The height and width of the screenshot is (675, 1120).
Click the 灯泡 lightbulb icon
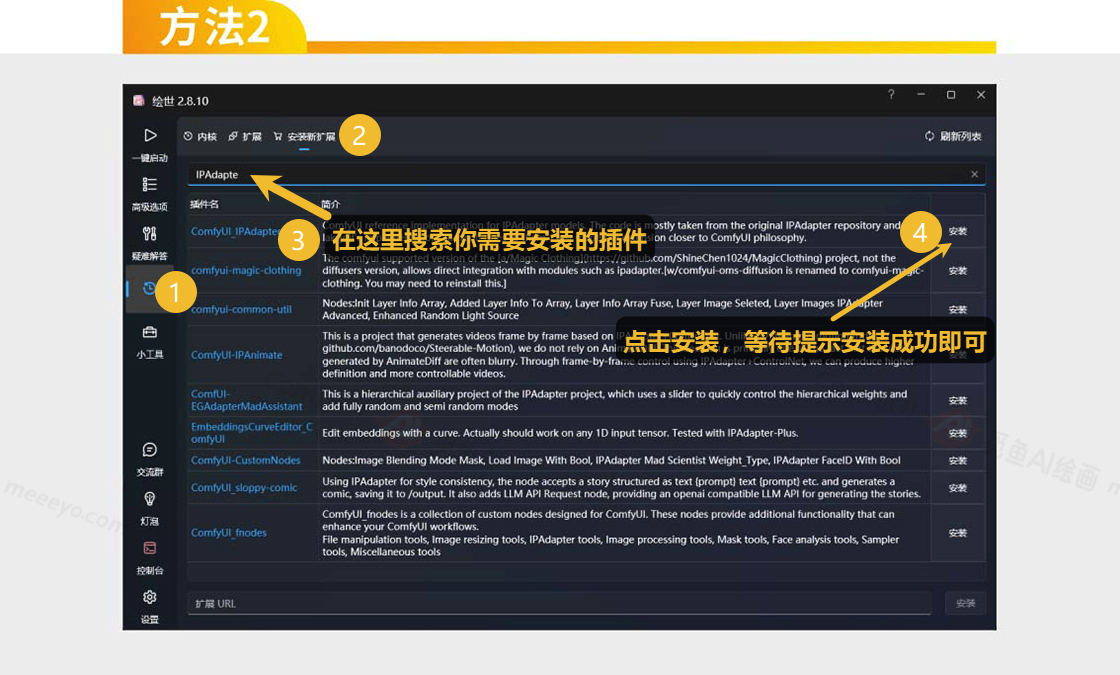[x=150, y=499]
